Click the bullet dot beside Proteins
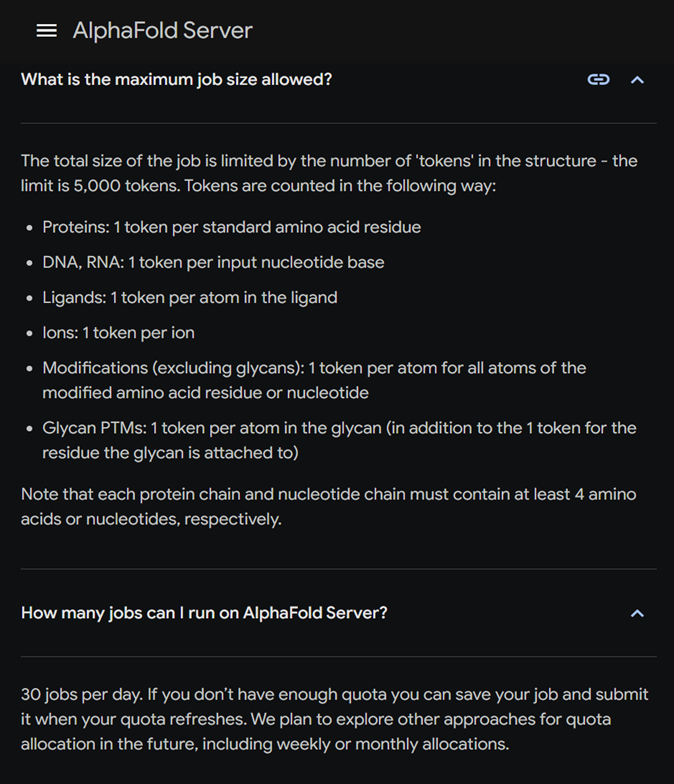 28,228
